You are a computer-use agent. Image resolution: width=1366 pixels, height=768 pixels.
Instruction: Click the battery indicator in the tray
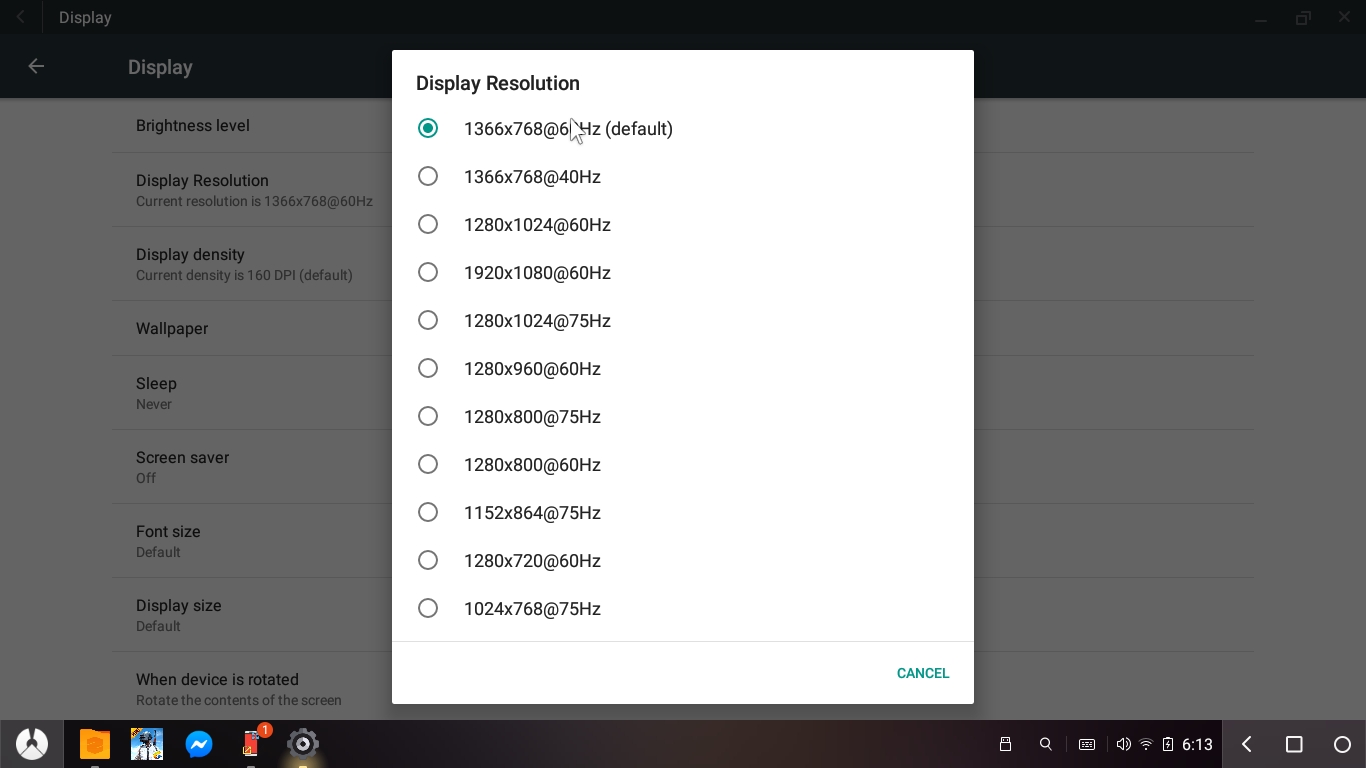point(1167,744)
